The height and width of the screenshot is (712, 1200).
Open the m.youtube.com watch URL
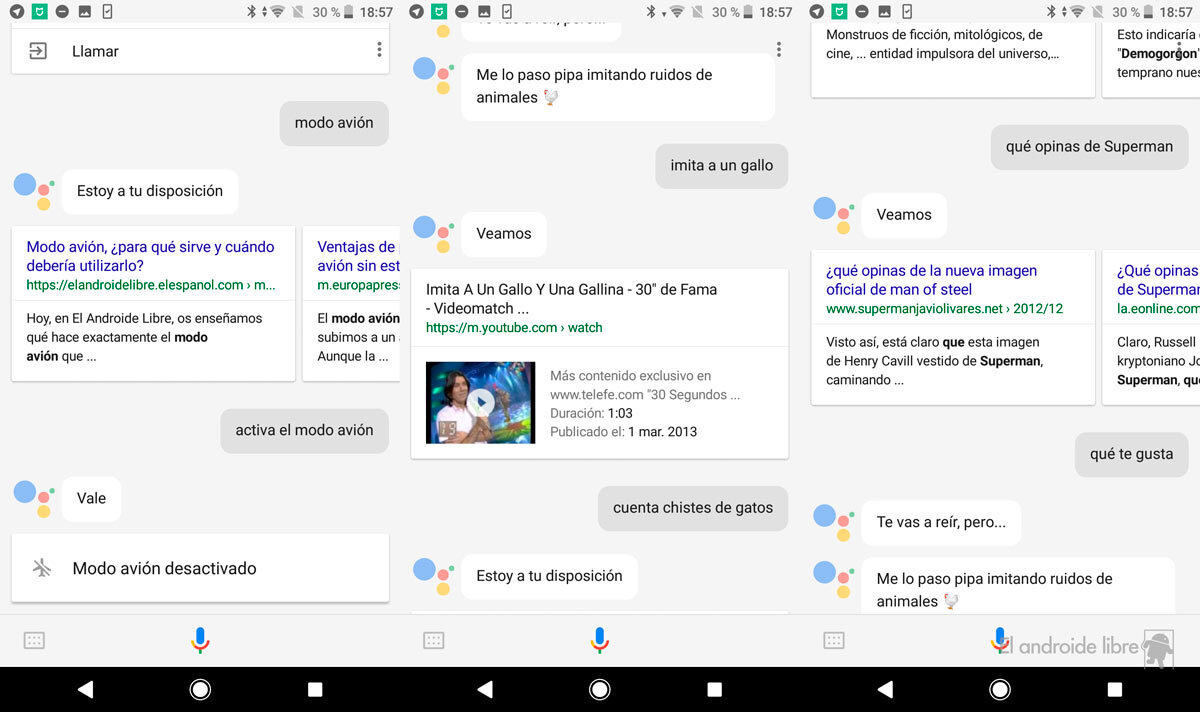(514, 327)
